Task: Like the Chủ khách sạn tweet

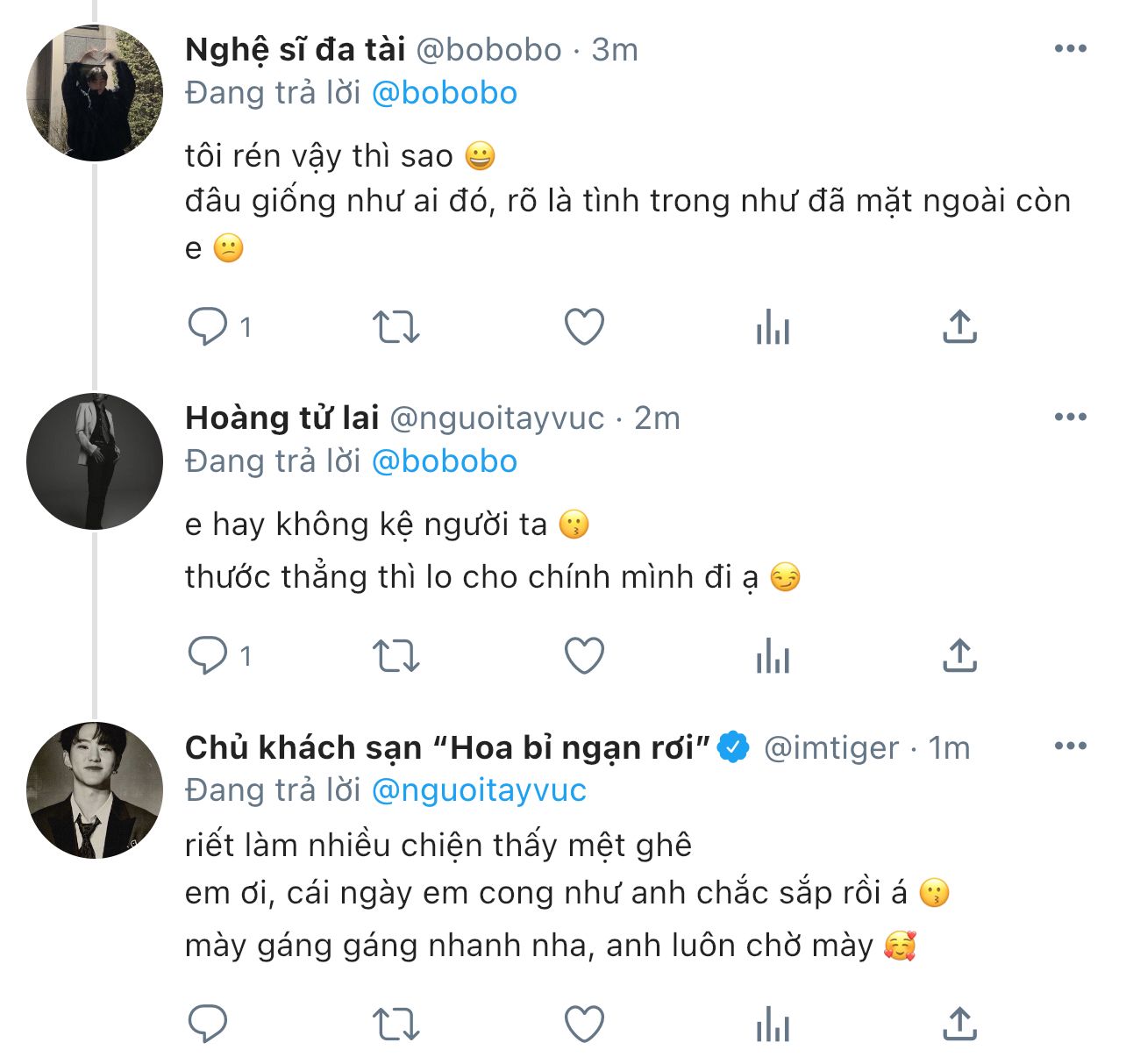Action: [x=584, y=1024]
